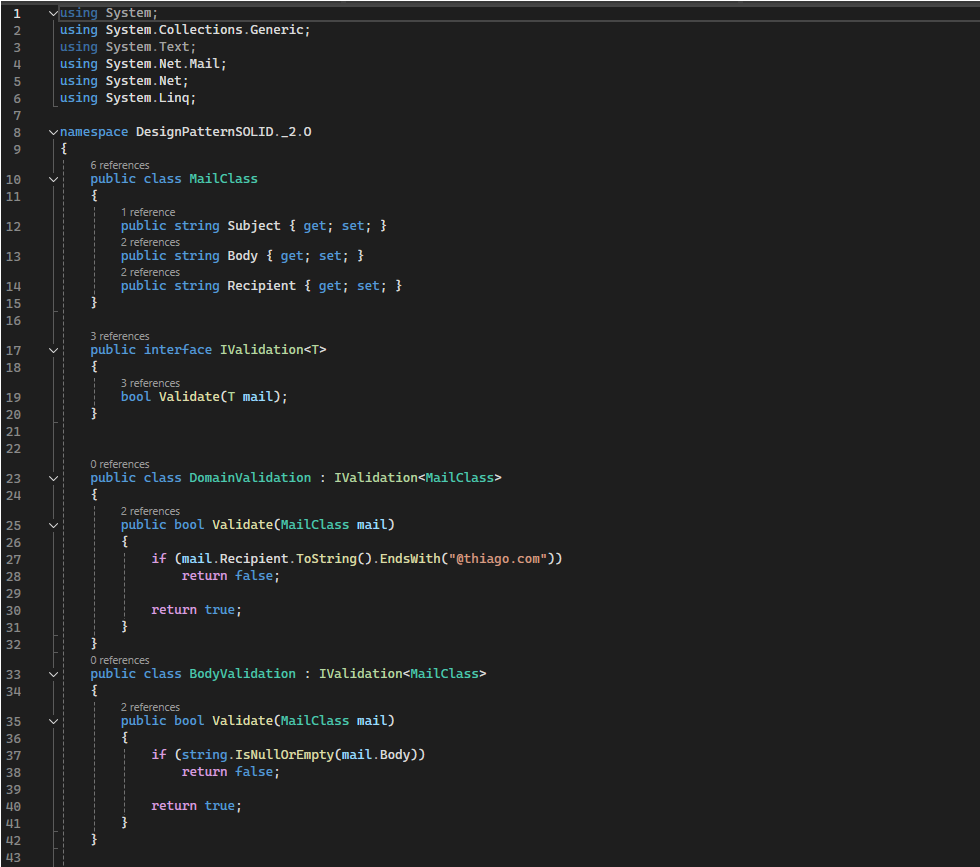Open '2 references' CodeLens above Recipient property

point(150,272)
